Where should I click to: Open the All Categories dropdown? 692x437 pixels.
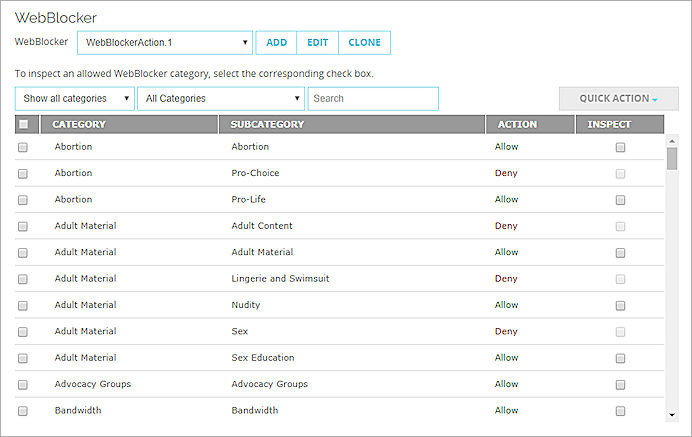(220, 99)
